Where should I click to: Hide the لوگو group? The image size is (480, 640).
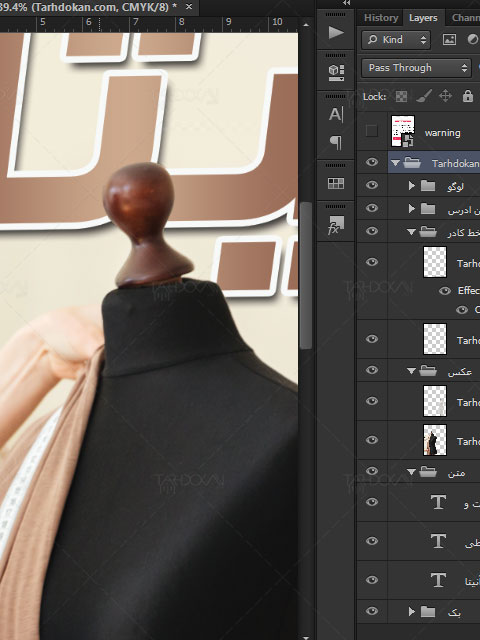pyautogui.click(x=371, y=185)
